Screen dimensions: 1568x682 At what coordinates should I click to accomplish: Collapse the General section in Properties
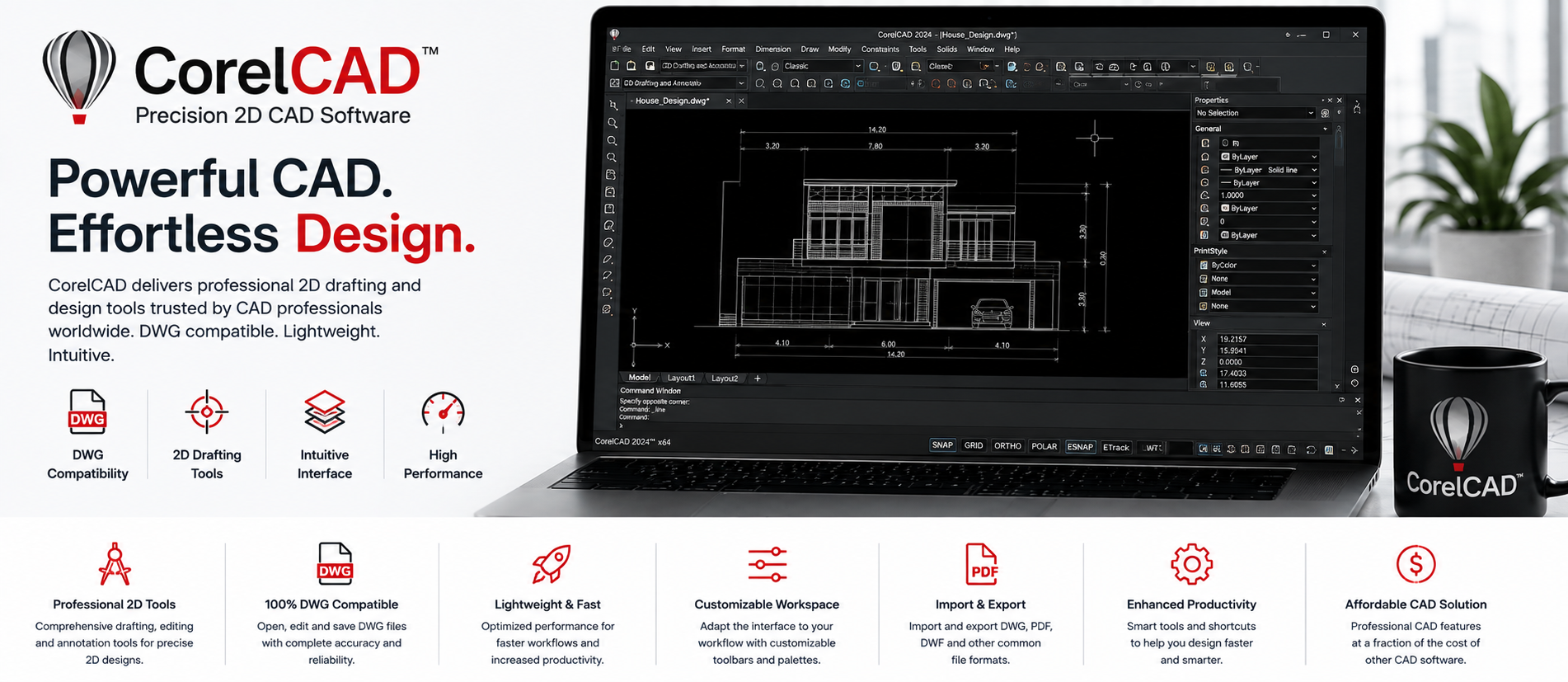(1325, 129)
